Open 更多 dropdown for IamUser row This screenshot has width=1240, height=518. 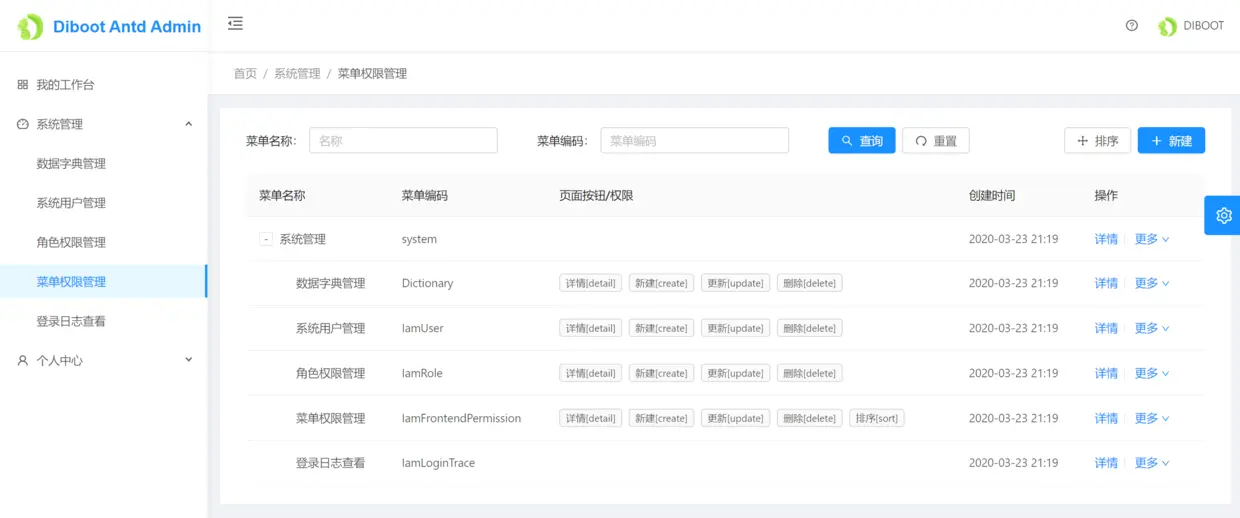(x=1152, y=328)
